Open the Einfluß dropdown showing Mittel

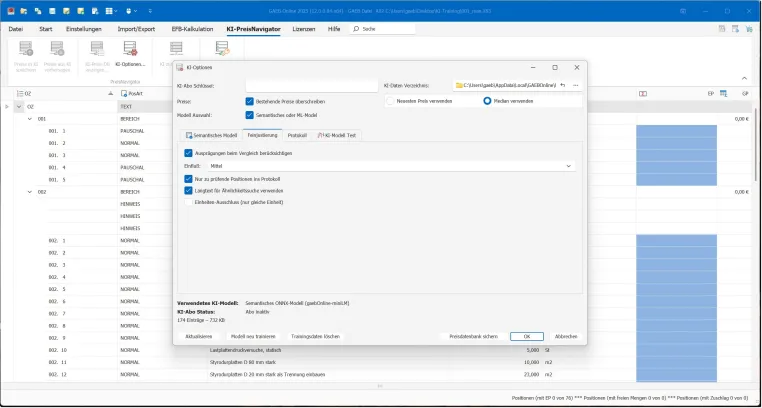(x=391, y=166)
